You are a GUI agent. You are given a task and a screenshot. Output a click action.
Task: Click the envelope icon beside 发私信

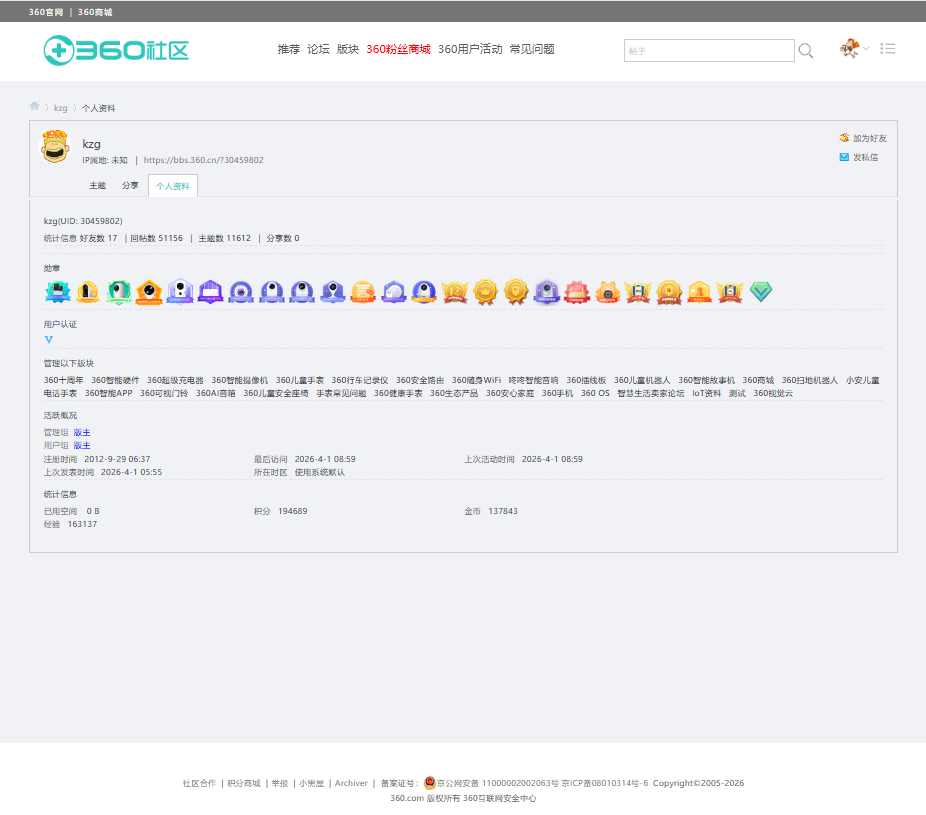coord(844,157)
